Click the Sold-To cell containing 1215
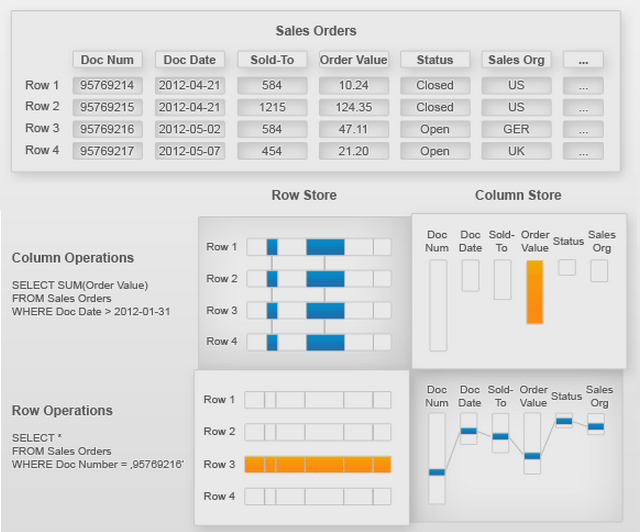Screen dimensions: 640x532 (x=272, y=107)
